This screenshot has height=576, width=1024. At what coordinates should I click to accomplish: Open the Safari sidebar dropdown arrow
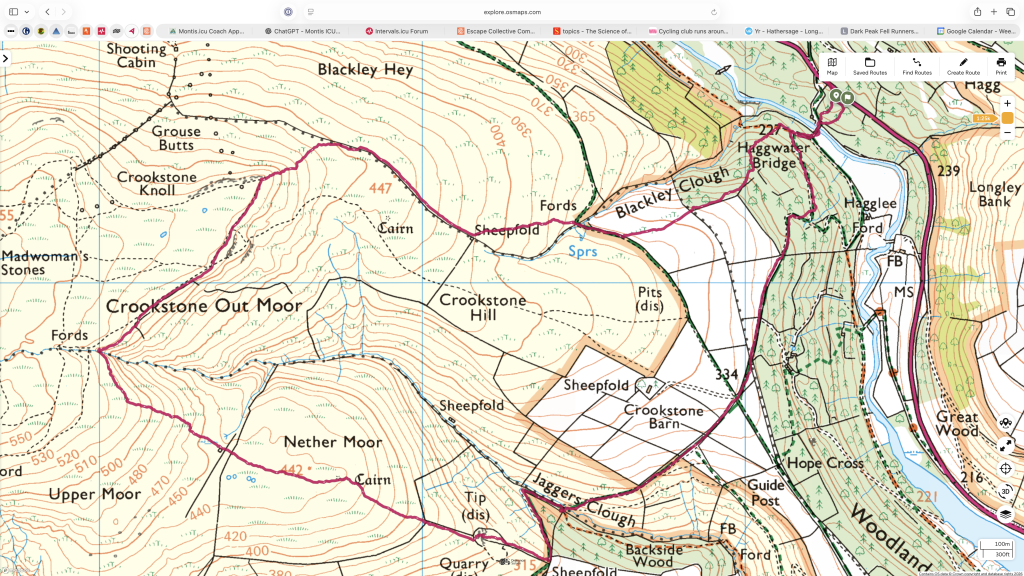pyautogui.click(x=27, y=12)
